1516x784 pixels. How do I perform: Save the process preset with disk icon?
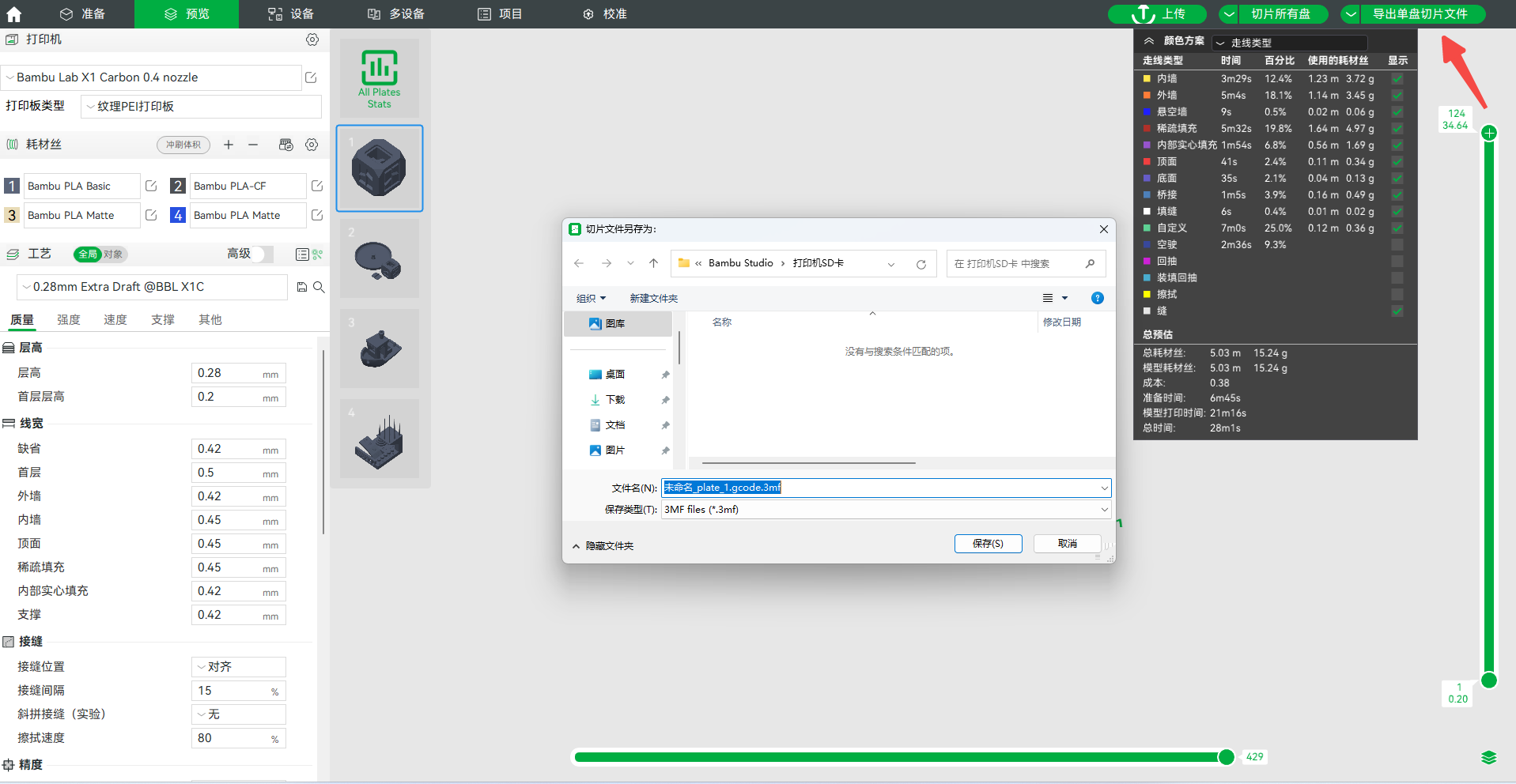301,287
